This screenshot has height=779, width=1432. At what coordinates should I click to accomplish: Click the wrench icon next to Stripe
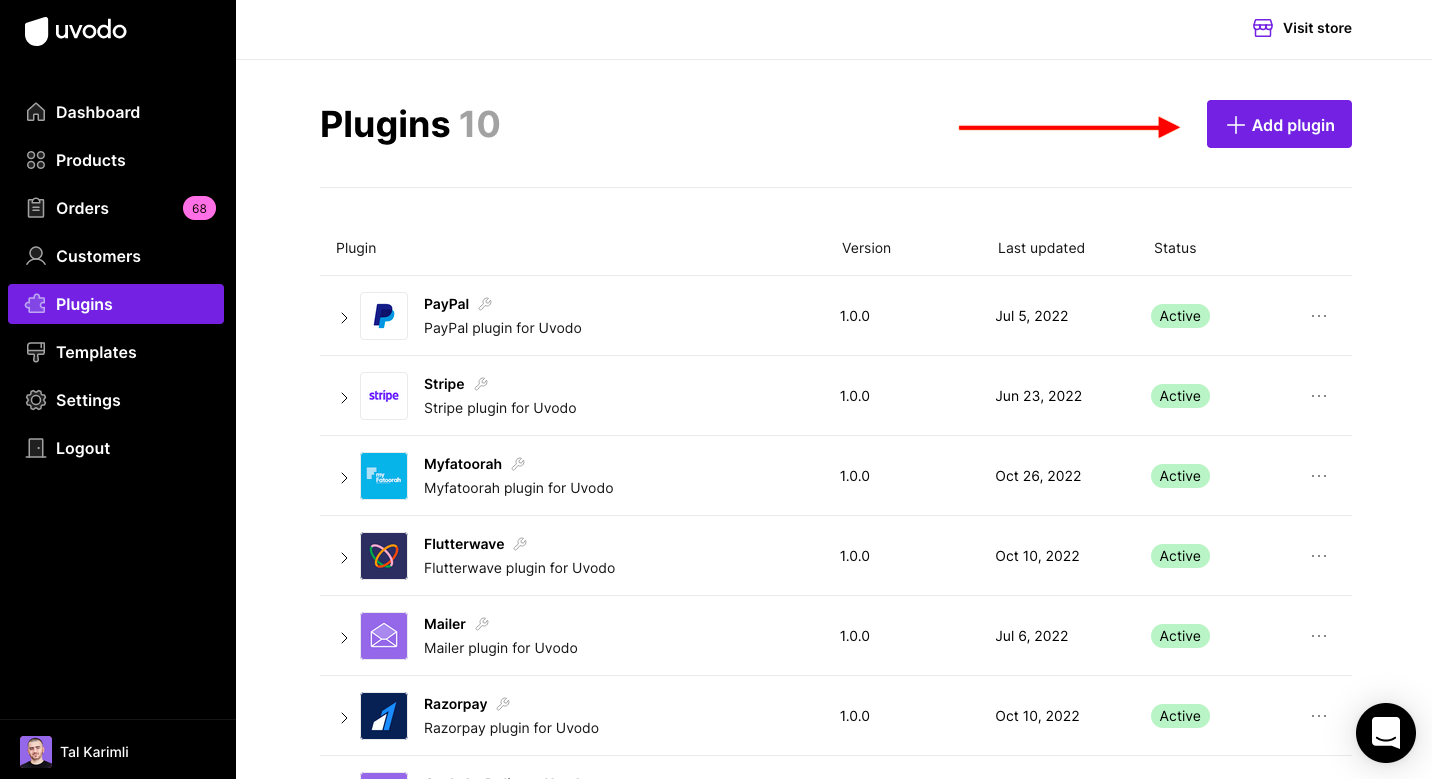click(480, 384)
